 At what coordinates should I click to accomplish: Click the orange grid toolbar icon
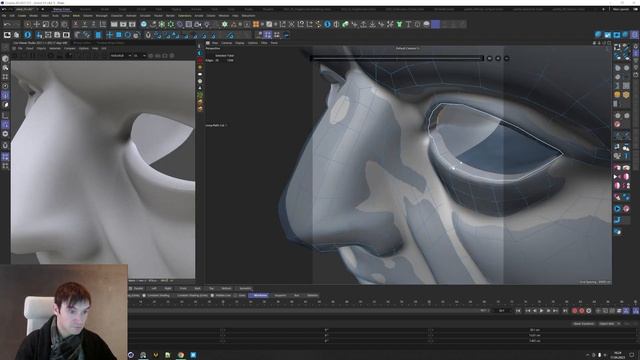[256, 24]
